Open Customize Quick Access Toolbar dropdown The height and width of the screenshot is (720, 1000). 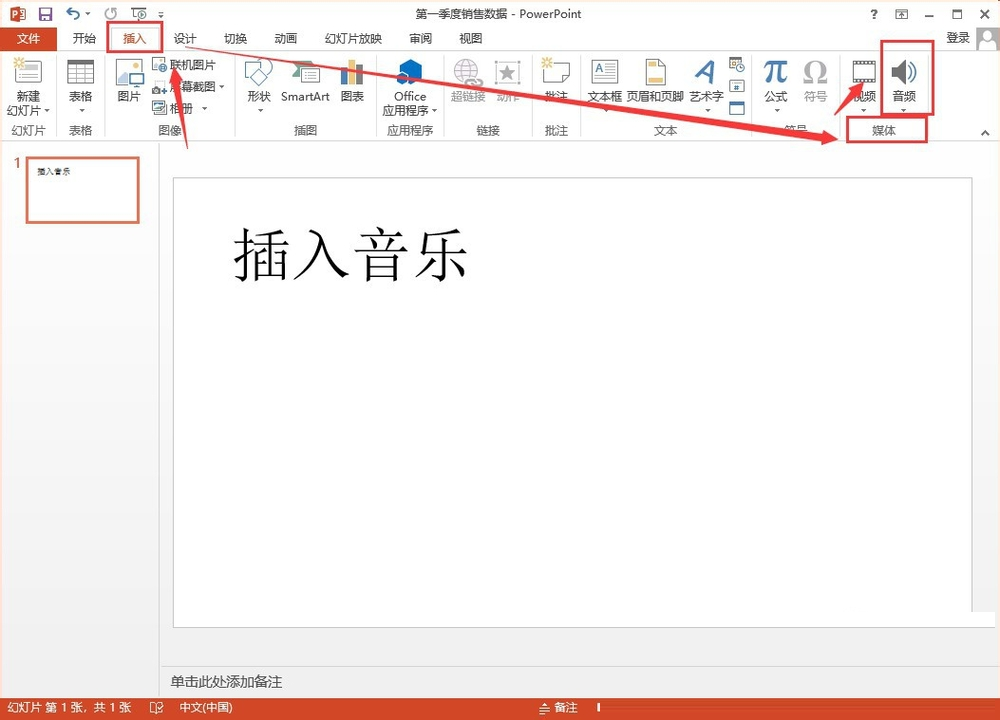tap(161, 14)
